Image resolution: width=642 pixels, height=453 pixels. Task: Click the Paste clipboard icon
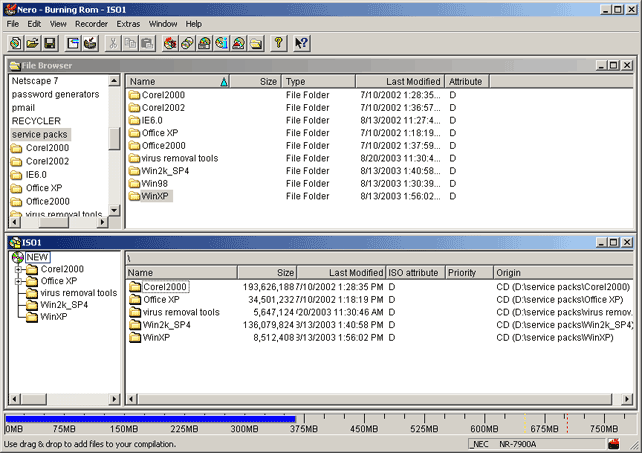[x=147, y=43]
